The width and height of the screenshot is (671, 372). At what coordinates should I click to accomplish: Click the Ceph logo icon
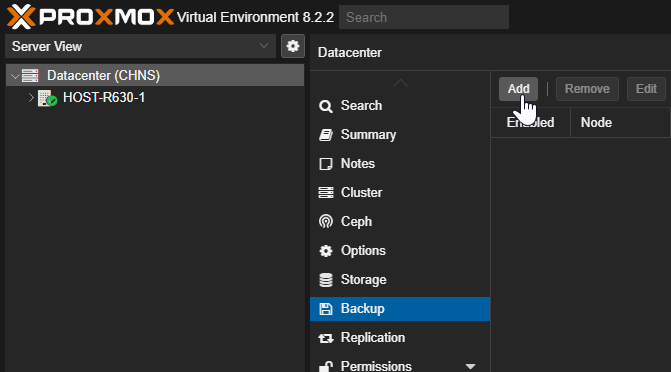click(326, 222)
